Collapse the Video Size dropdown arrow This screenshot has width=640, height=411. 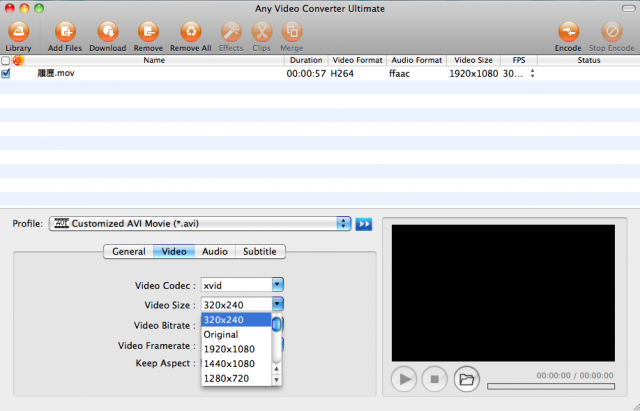point(278,304)
